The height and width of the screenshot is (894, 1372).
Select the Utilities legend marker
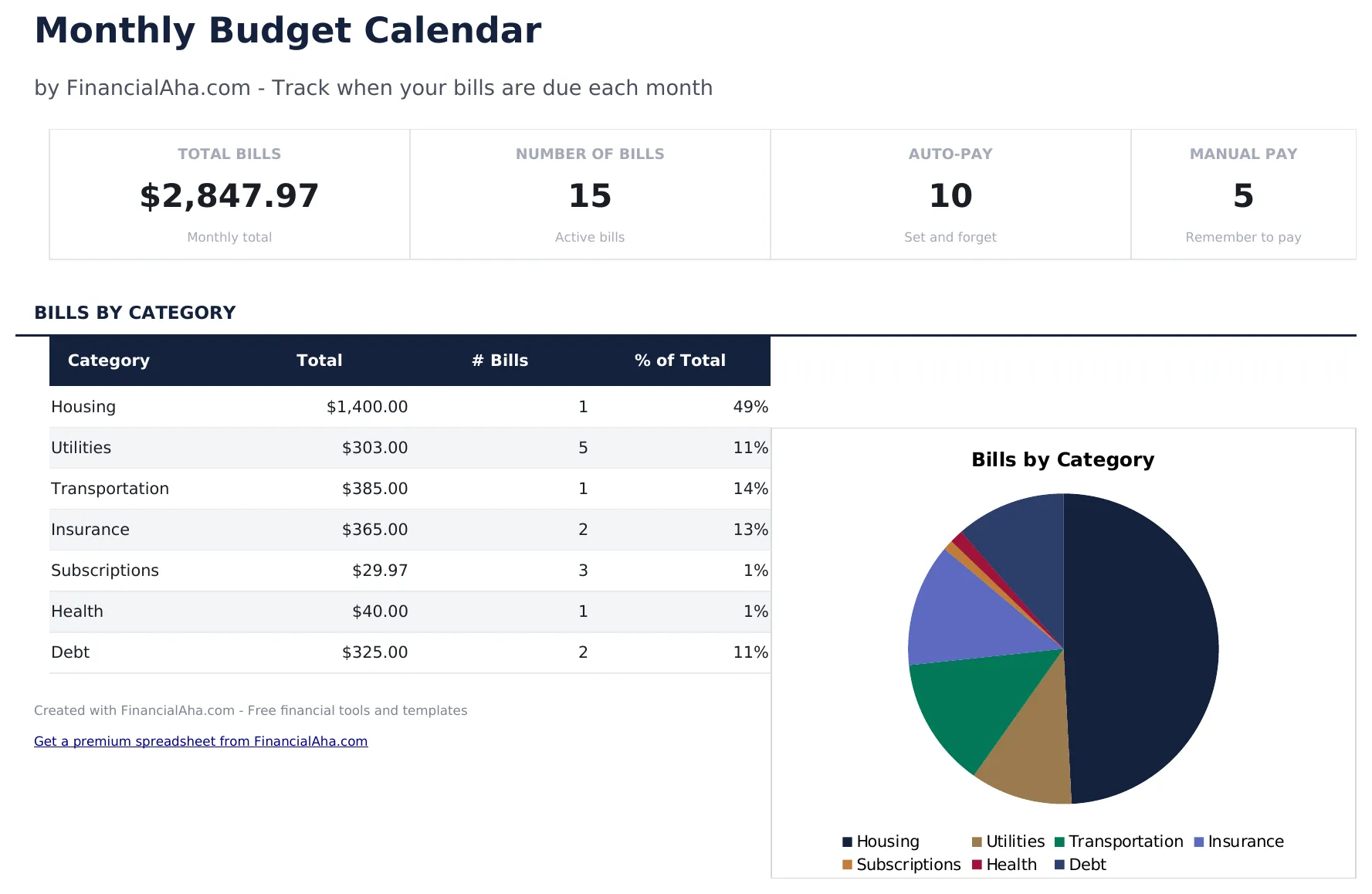coord(977,841)
